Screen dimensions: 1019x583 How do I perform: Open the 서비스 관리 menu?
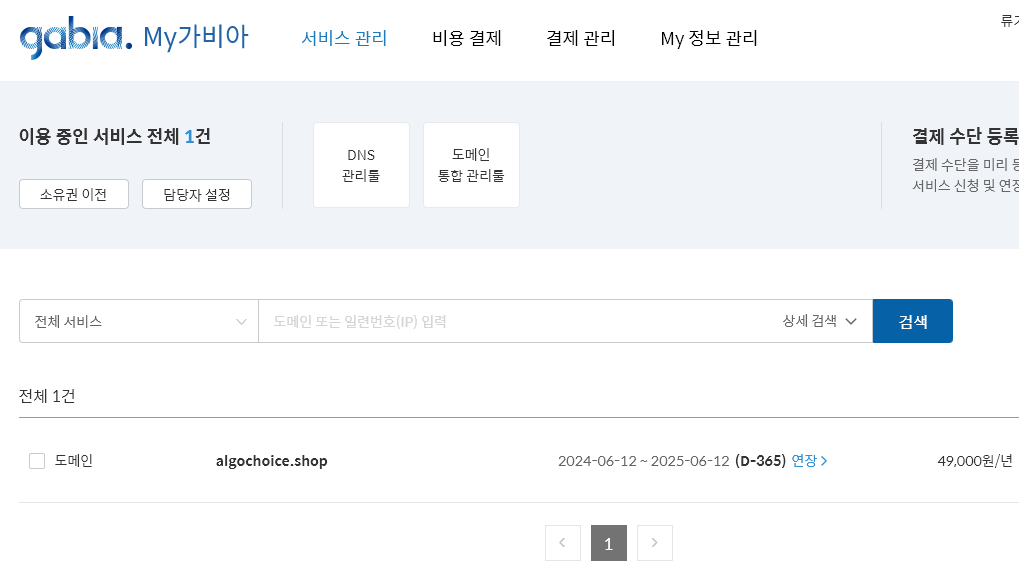(344, 38)
